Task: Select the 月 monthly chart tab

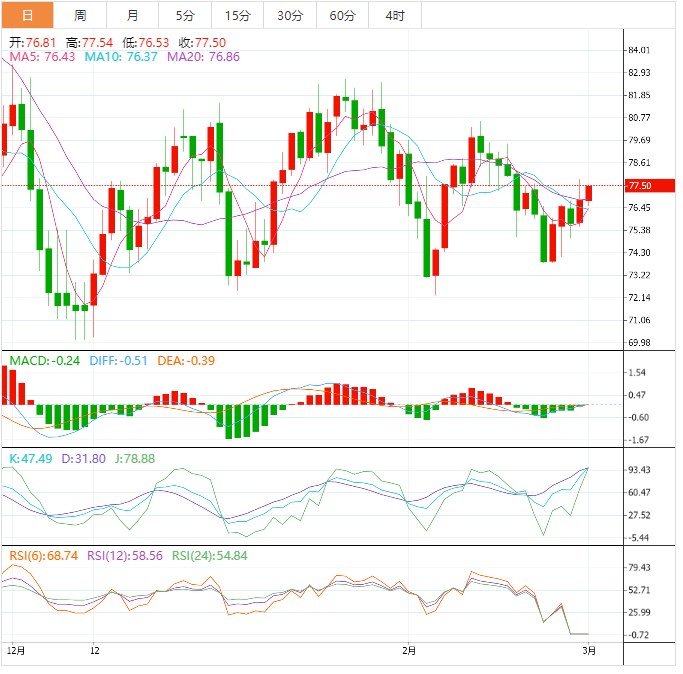Action: 133,15
